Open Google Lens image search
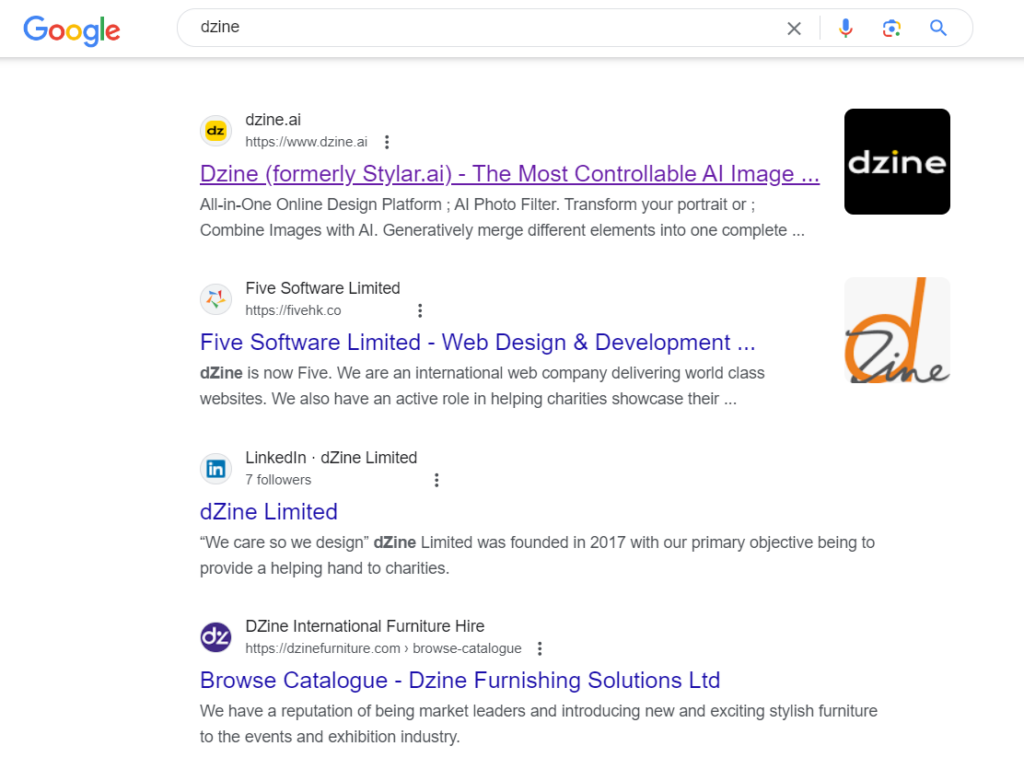The height and width of the screenshot is (781, 1024). click(x=891, y=29)
